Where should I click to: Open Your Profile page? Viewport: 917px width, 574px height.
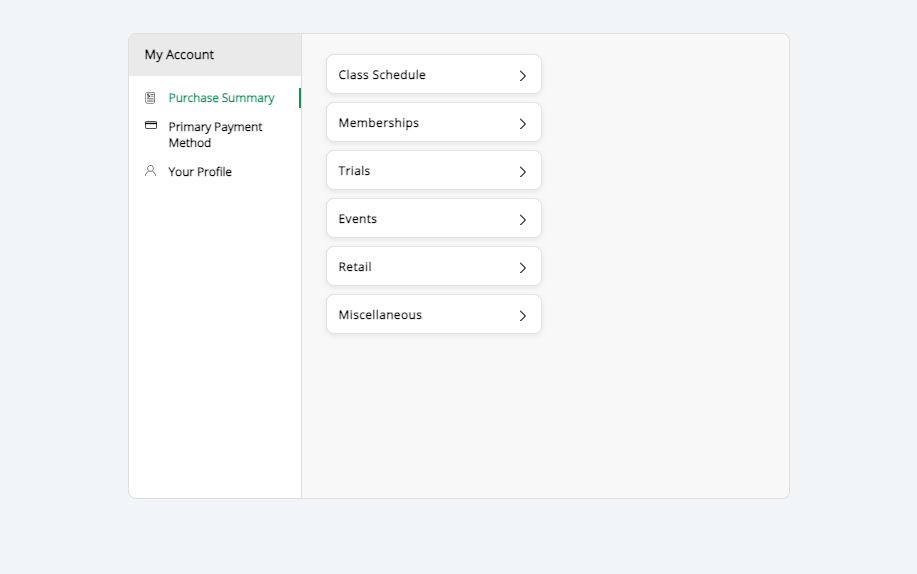click(x=200, y=171)
